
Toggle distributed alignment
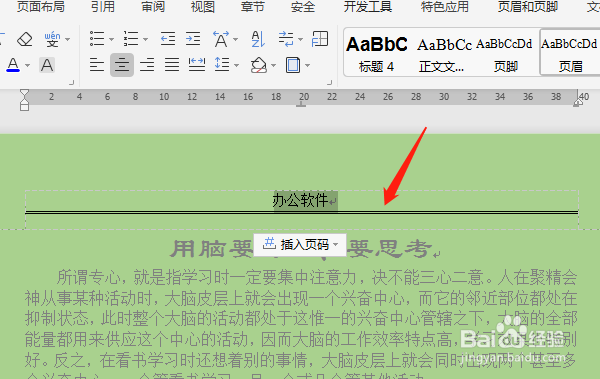pyautogui.click(x=197, y=65)
